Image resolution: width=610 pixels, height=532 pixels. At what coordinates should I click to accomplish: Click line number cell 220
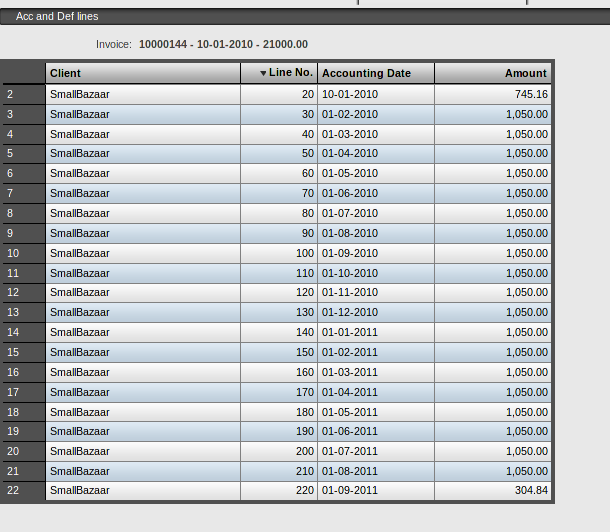(279, 490)
